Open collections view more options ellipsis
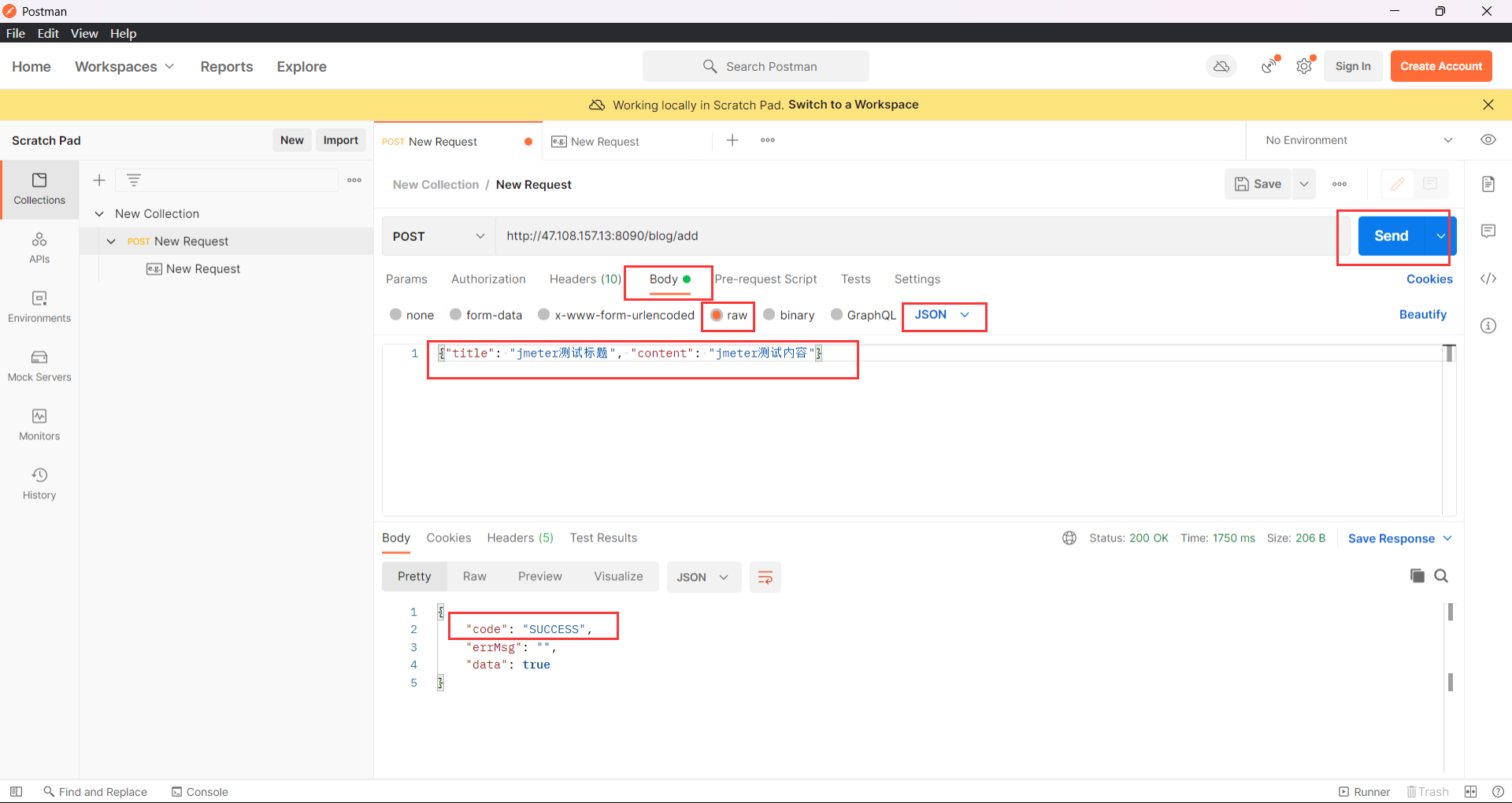Image resolution: width=1512 pixels, height=803 pixels. [x=354, y=180]
